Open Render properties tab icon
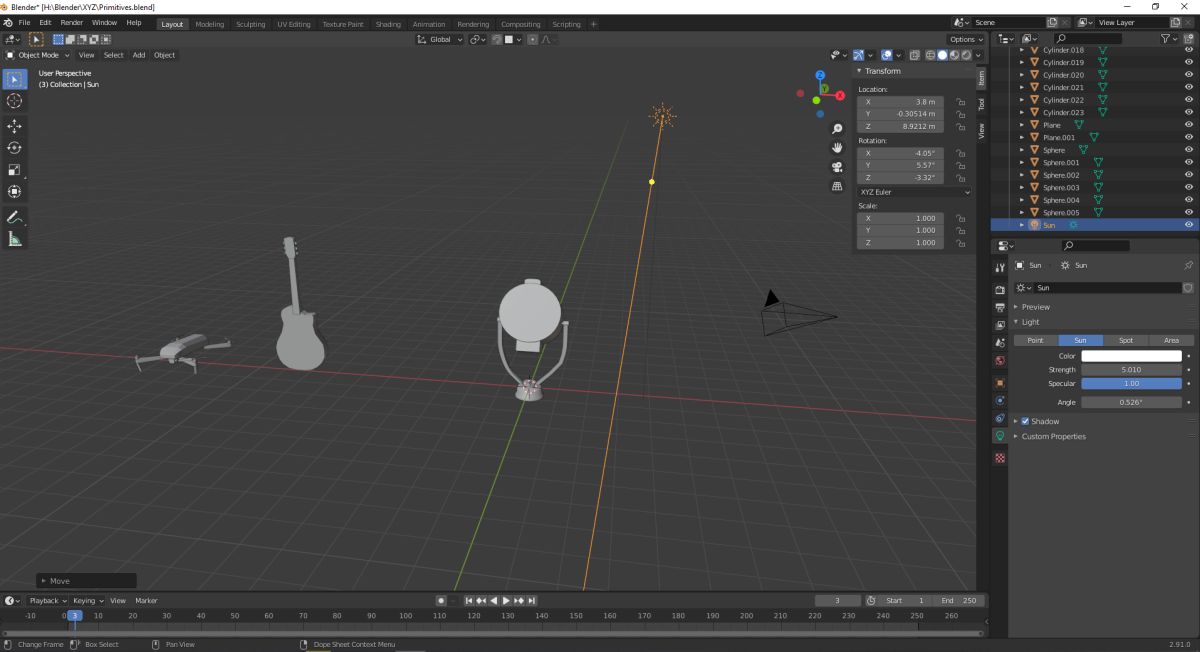The width and height of the screenshot is (1200, 652). pos(1000,289)
